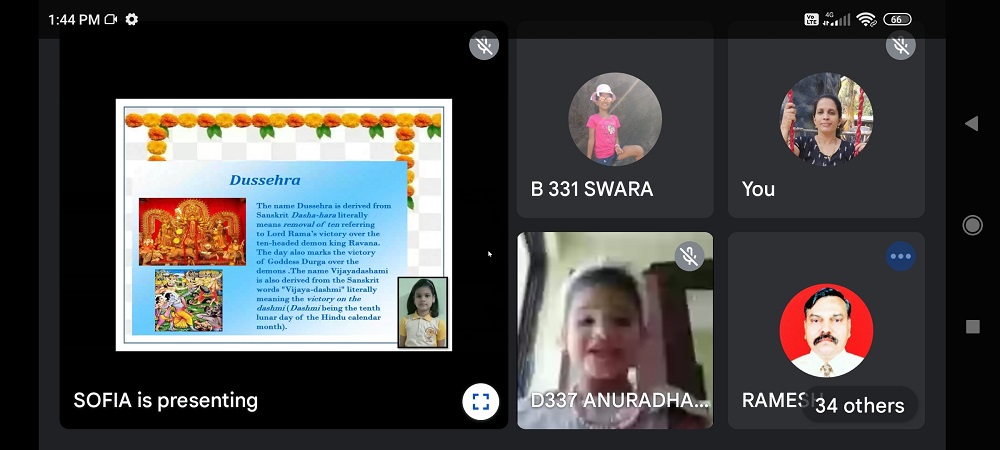Expand SOFIA's presentation to full screen

tap(480, 402)
